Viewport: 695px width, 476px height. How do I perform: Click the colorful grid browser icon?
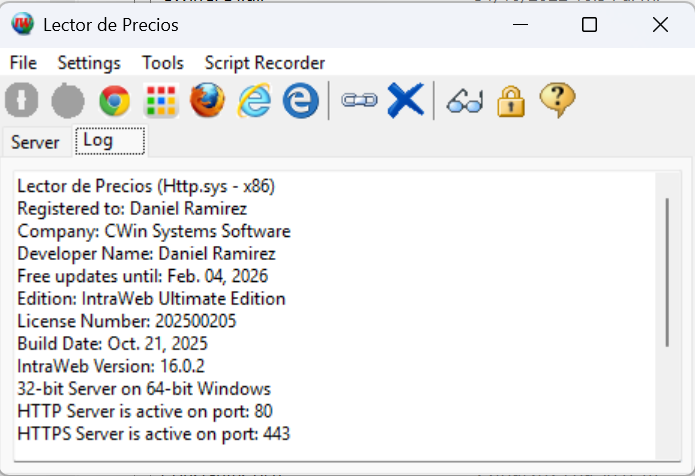click(161, 101)
